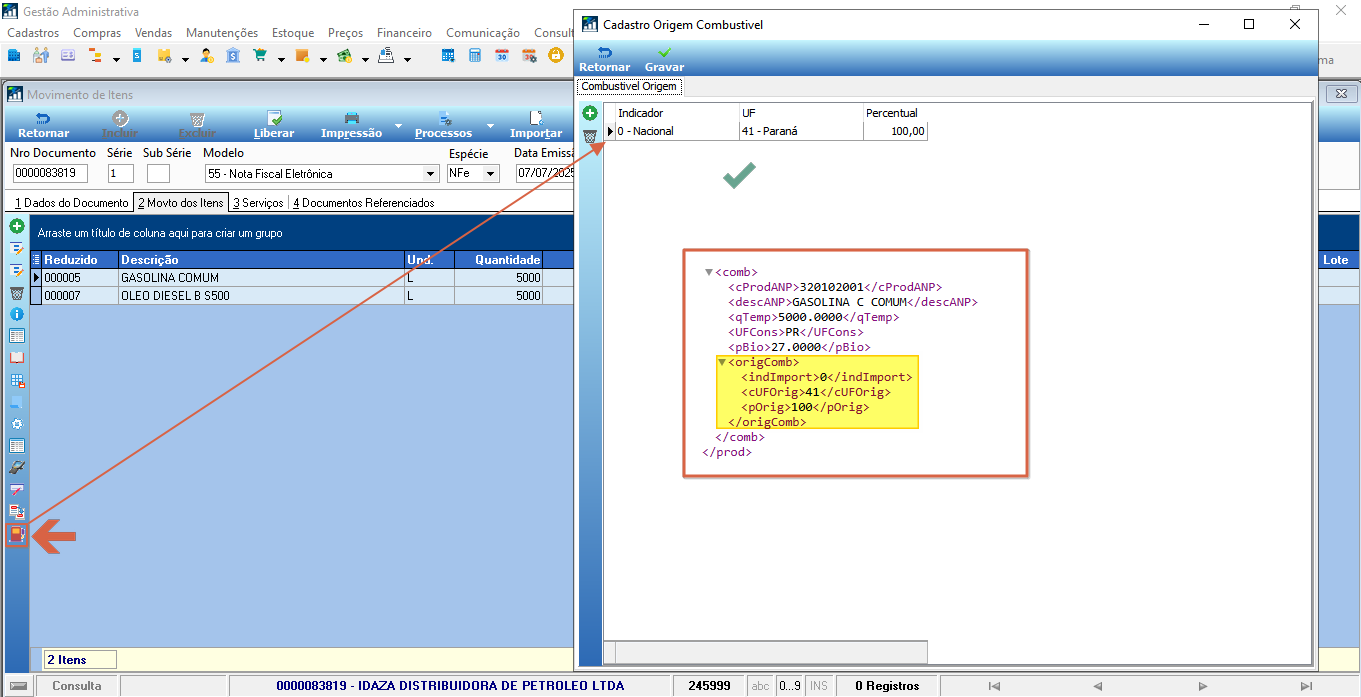The image size is (1361, 697).
Task: Open the Impressão dropdown arrow
Action: tap(398, 127)
